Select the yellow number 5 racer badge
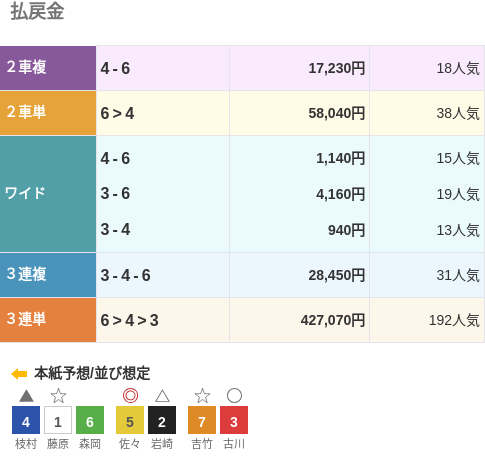This screenshot has height=468, width=485. point(130,420)
